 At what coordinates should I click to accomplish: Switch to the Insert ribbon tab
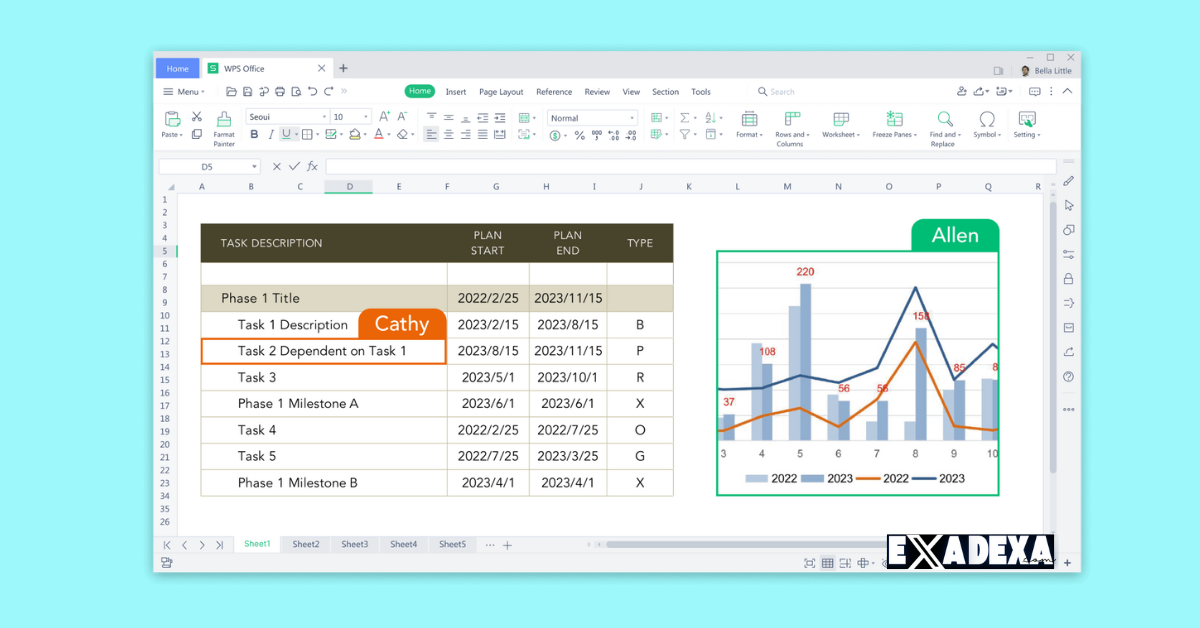[x=456, y=91]
